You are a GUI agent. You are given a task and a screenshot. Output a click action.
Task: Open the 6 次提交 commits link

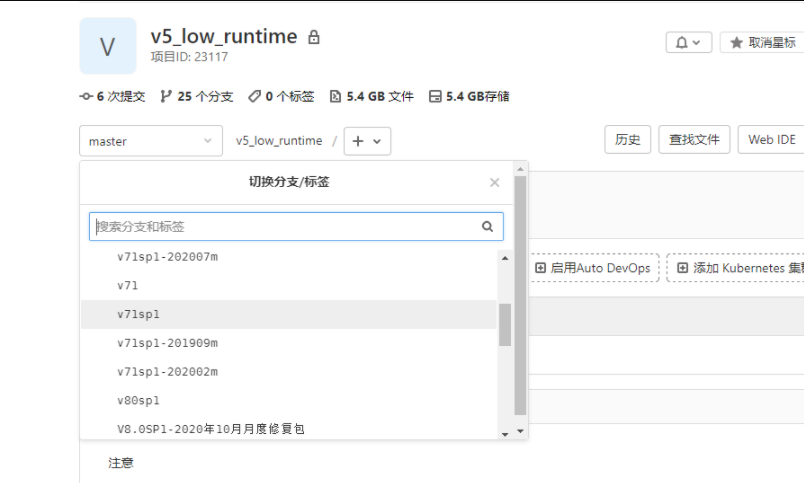113,97
